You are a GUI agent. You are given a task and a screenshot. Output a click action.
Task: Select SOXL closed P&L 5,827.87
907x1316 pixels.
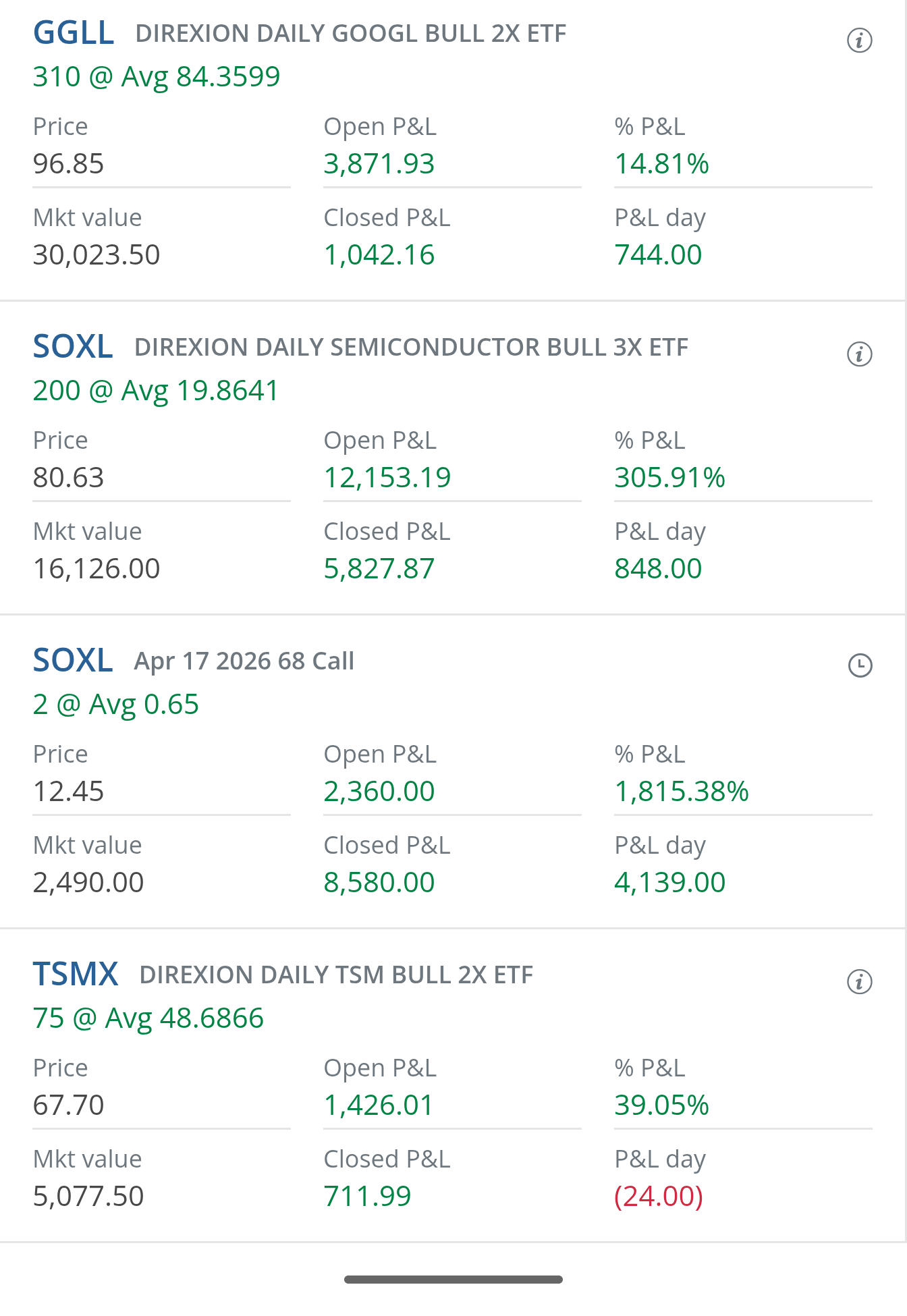click(379, 569)
